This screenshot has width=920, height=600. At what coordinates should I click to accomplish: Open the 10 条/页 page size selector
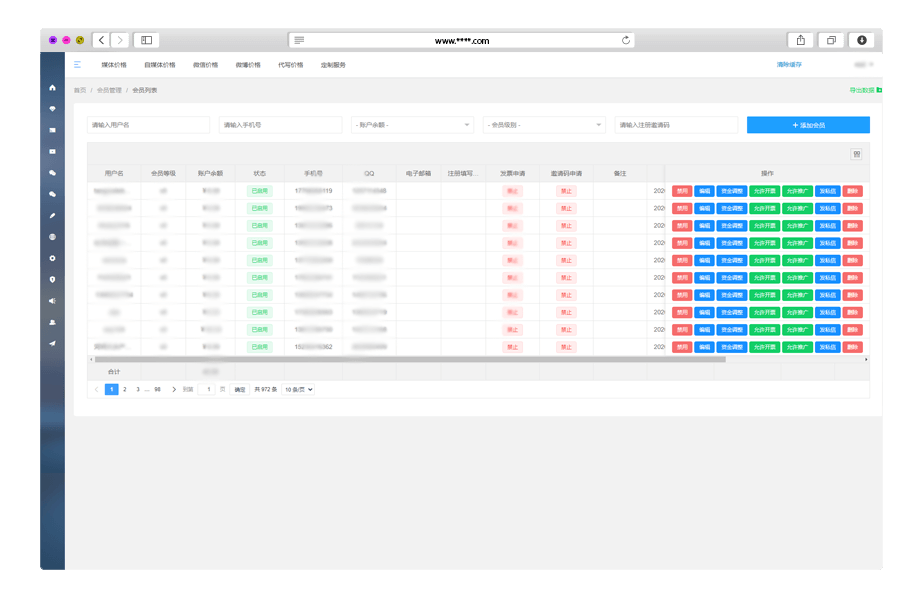click(x=298, y=389)
